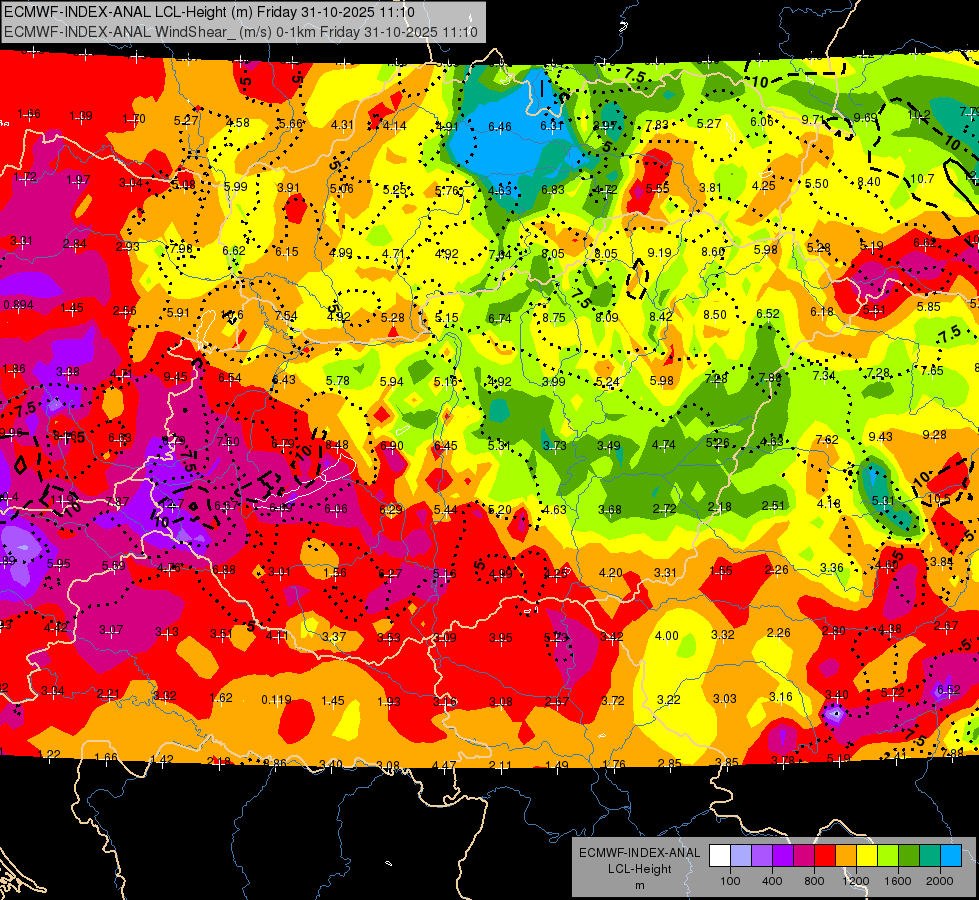Click the wind shear value 7.87

(x=117, y=502)
